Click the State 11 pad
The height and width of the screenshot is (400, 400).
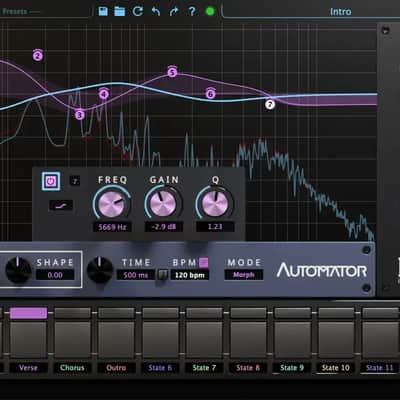pyautogui.click(x=380, y=339)
